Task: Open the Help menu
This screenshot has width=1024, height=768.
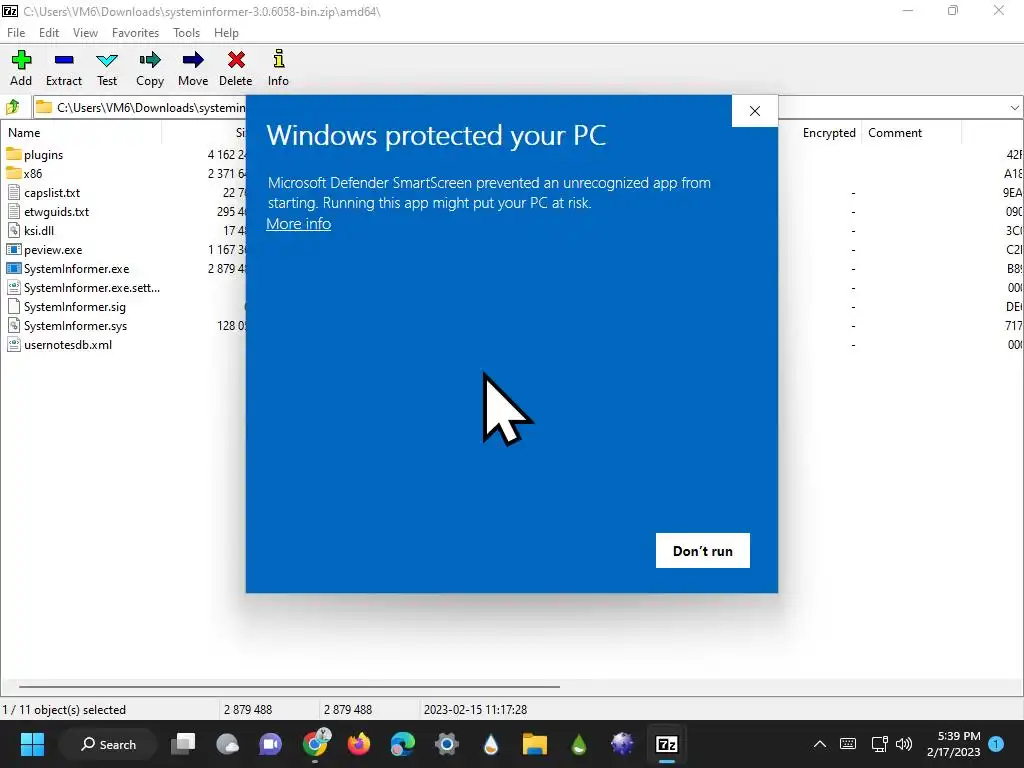Action: pos(226,33)
